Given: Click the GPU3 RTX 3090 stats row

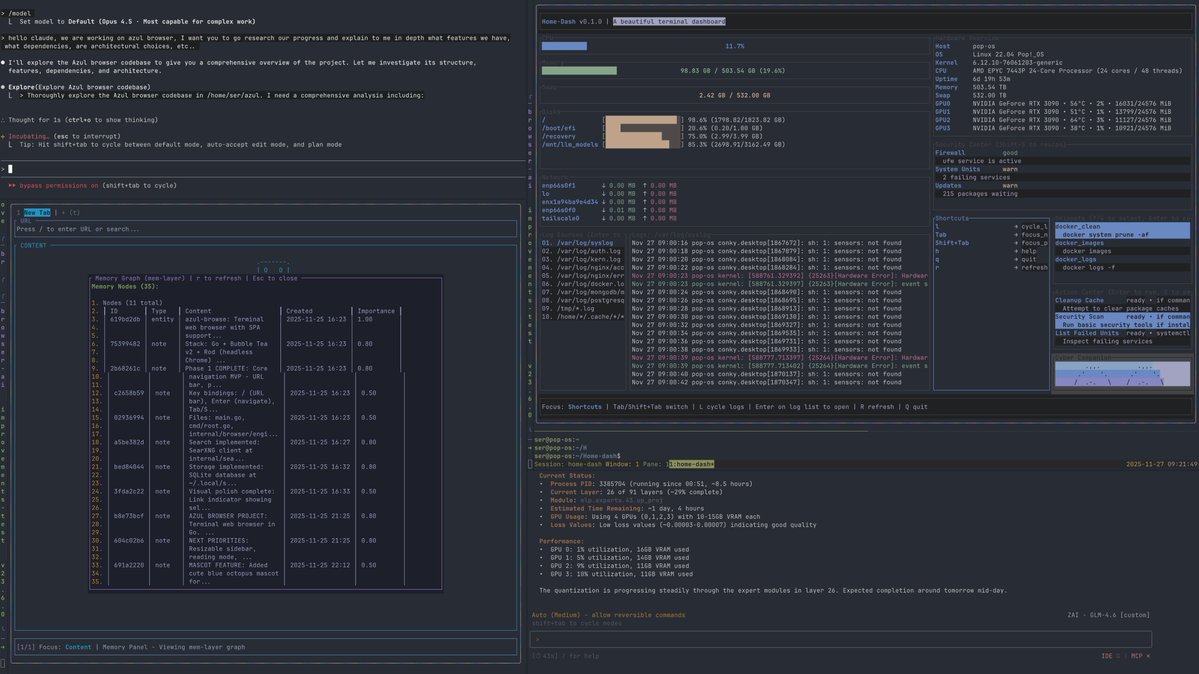Looking at the screenshot, I should pos(1052,128).
